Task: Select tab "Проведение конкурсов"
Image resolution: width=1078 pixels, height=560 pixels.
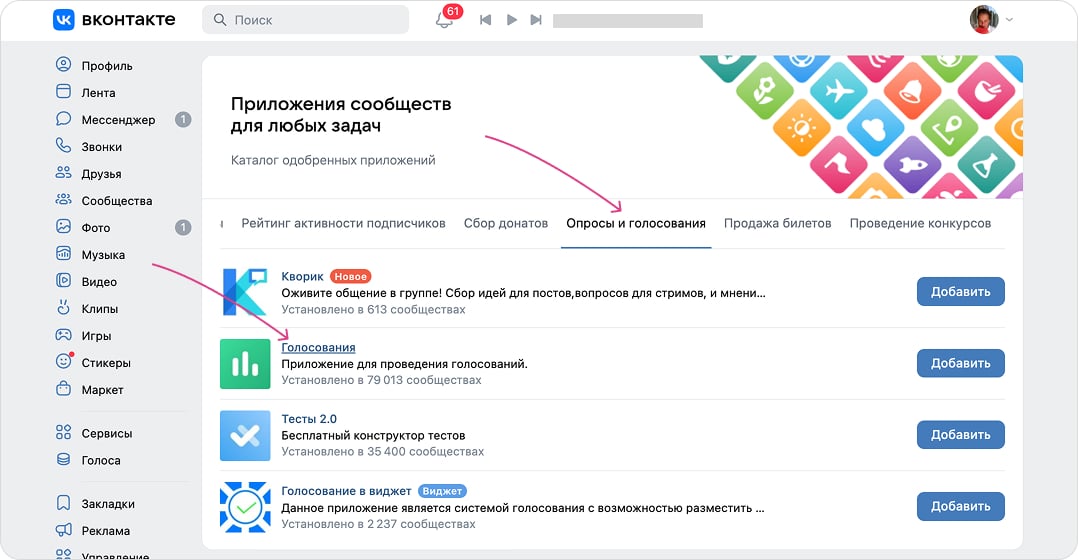Action: pos(920,223)
